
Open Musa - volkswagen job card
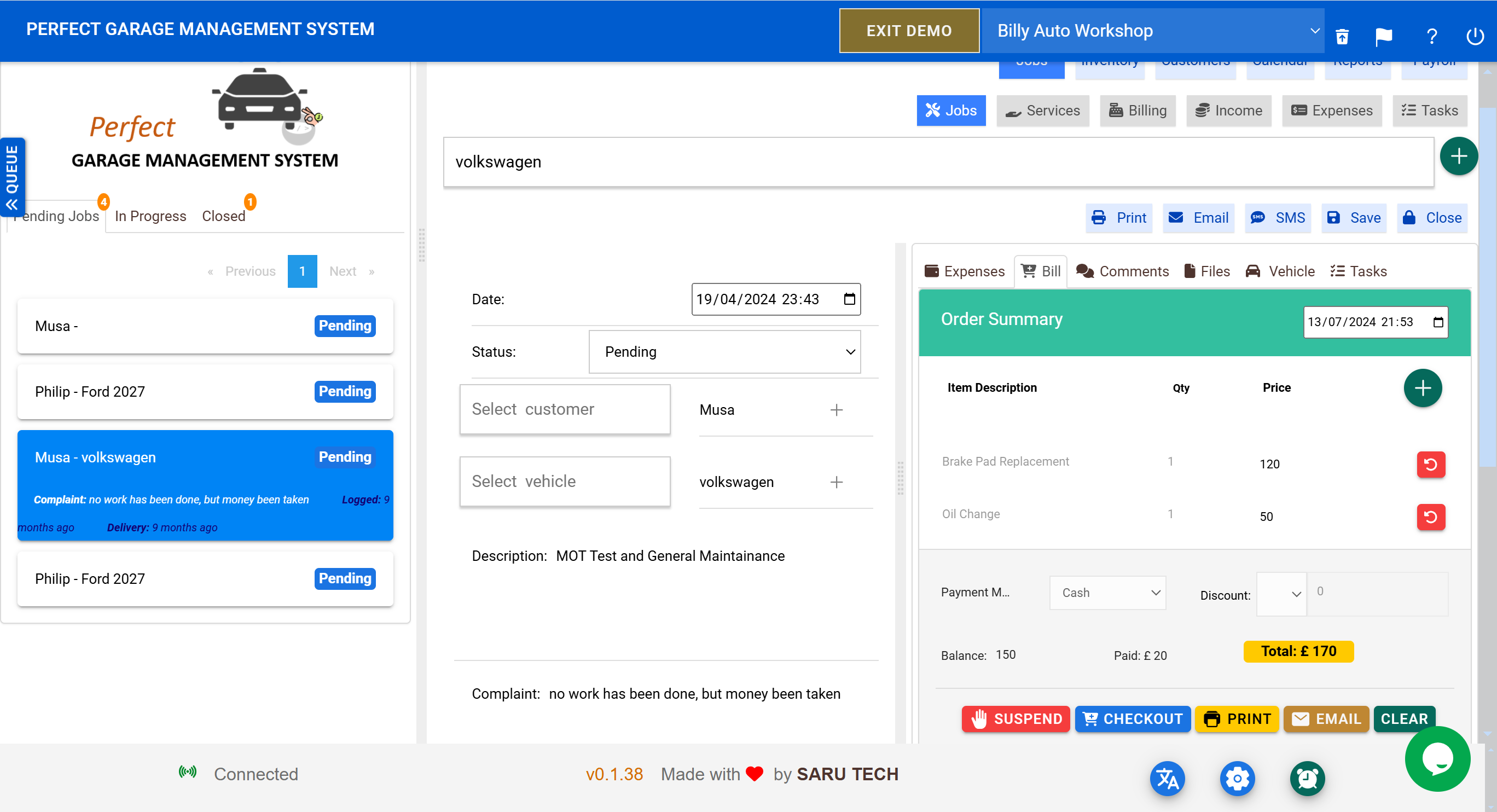pyautogui.click(x=205, y=485)
